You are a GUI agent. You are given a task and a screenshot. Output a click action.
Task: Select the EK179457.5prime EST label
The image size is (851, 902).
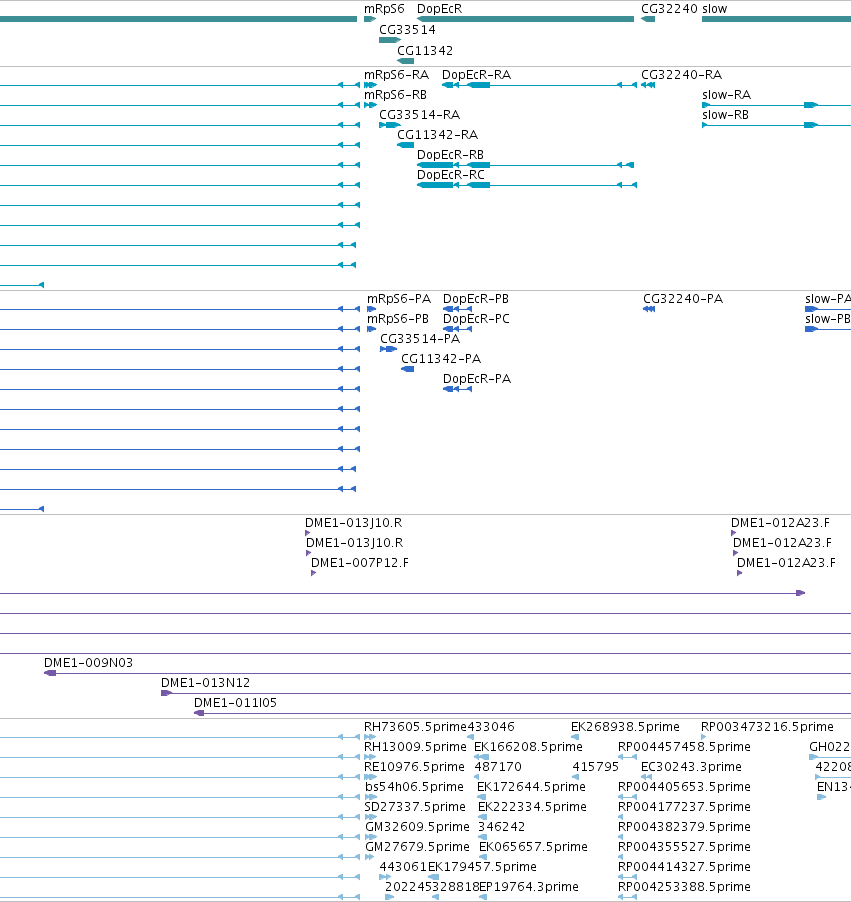coord(482,867)
